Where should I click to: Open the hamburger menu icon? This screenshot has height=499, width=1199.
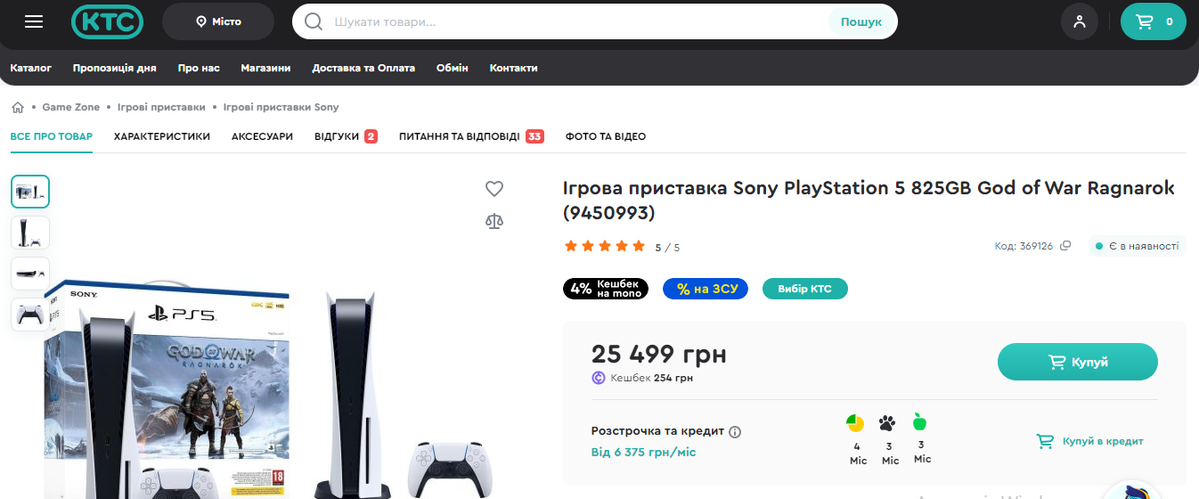[34, 21]
